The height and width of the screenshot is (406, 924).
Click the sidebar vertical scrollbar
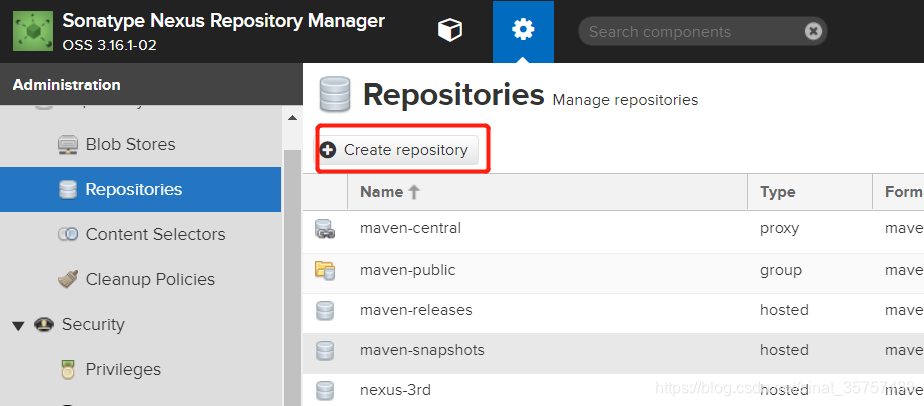click(292, 277)
